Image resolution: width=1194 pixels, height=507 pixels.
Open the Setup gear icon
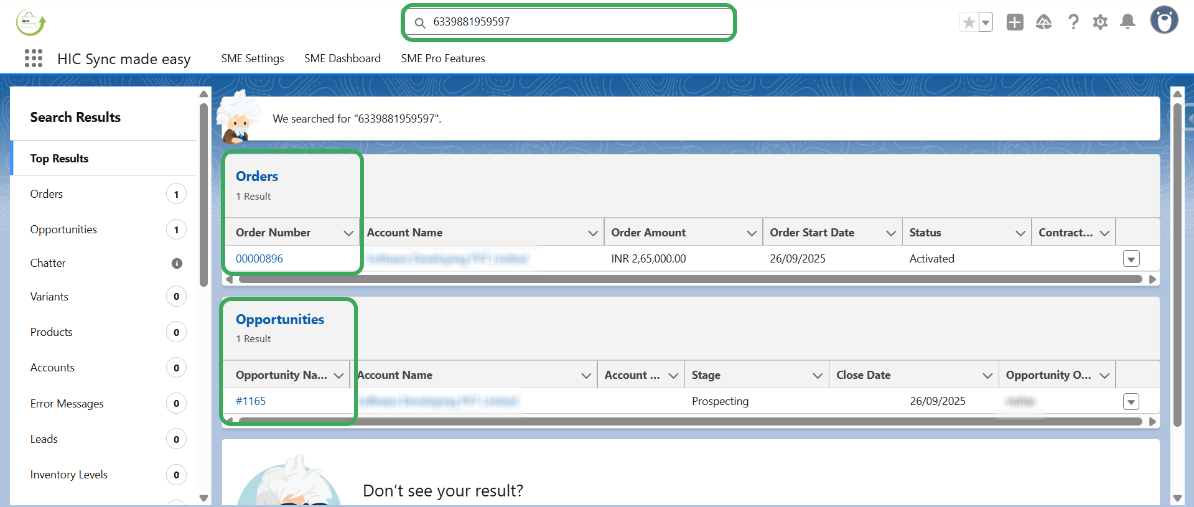(x=1100, y=23)
